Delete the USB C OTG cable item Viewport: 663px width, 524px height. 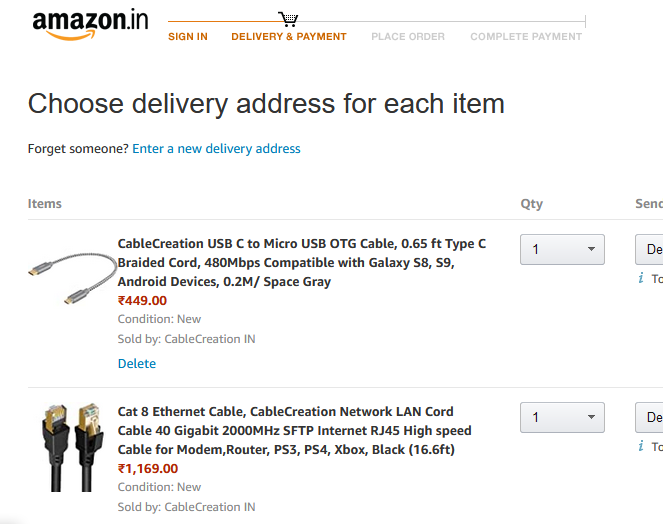point(137,363)
